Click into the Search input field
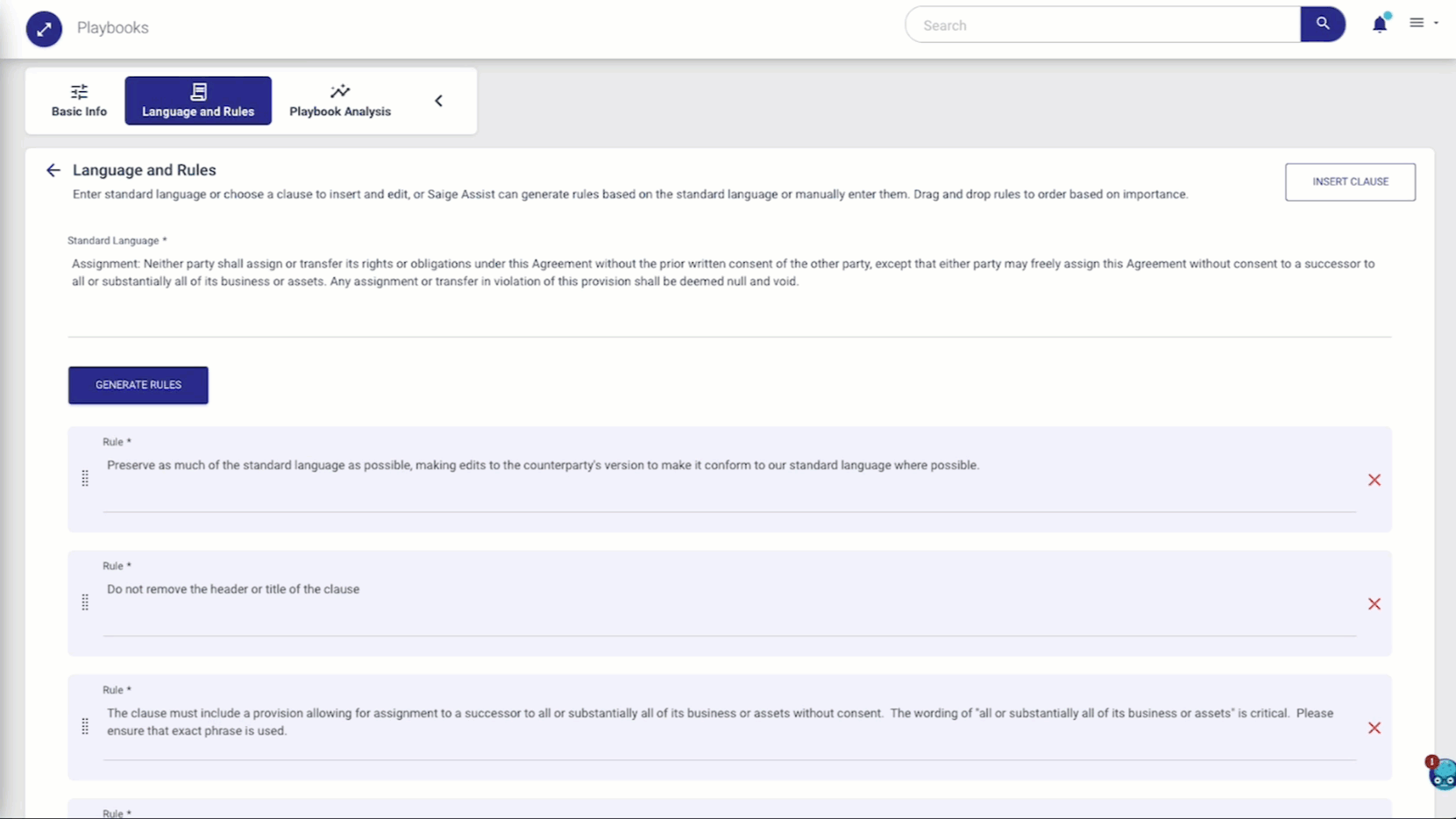The image size is (1456, 819). click(1103, 25)
